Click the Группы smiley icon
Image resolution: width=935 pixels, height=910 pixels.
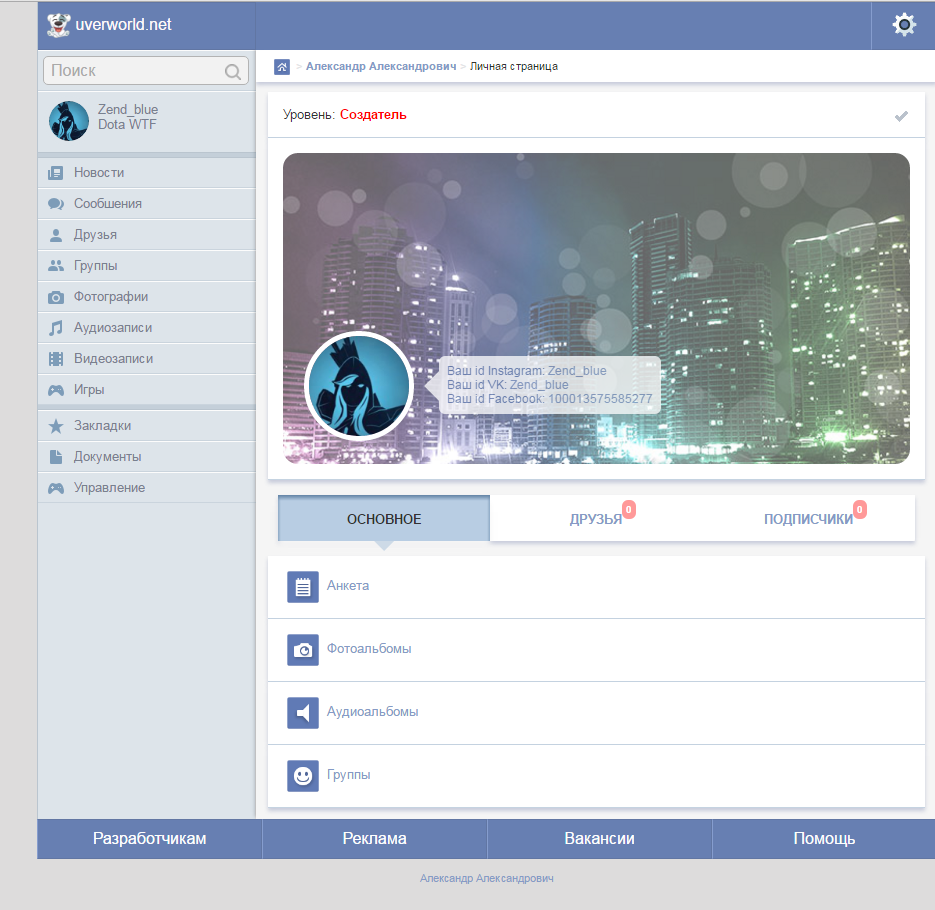click(x=303, y=776)
